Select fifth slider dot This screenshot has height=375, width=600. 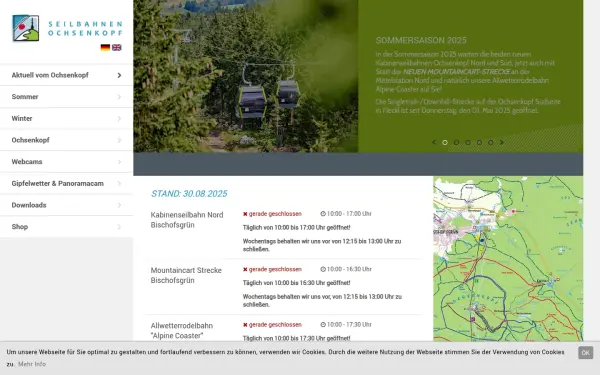[491, 142]
